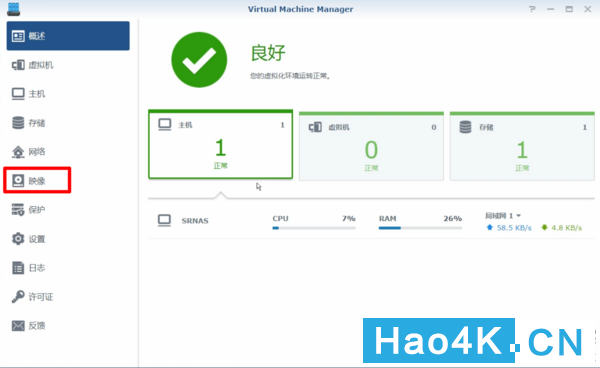
Task: Click the 反馈 envelope icon
Action: pos(18,326)
